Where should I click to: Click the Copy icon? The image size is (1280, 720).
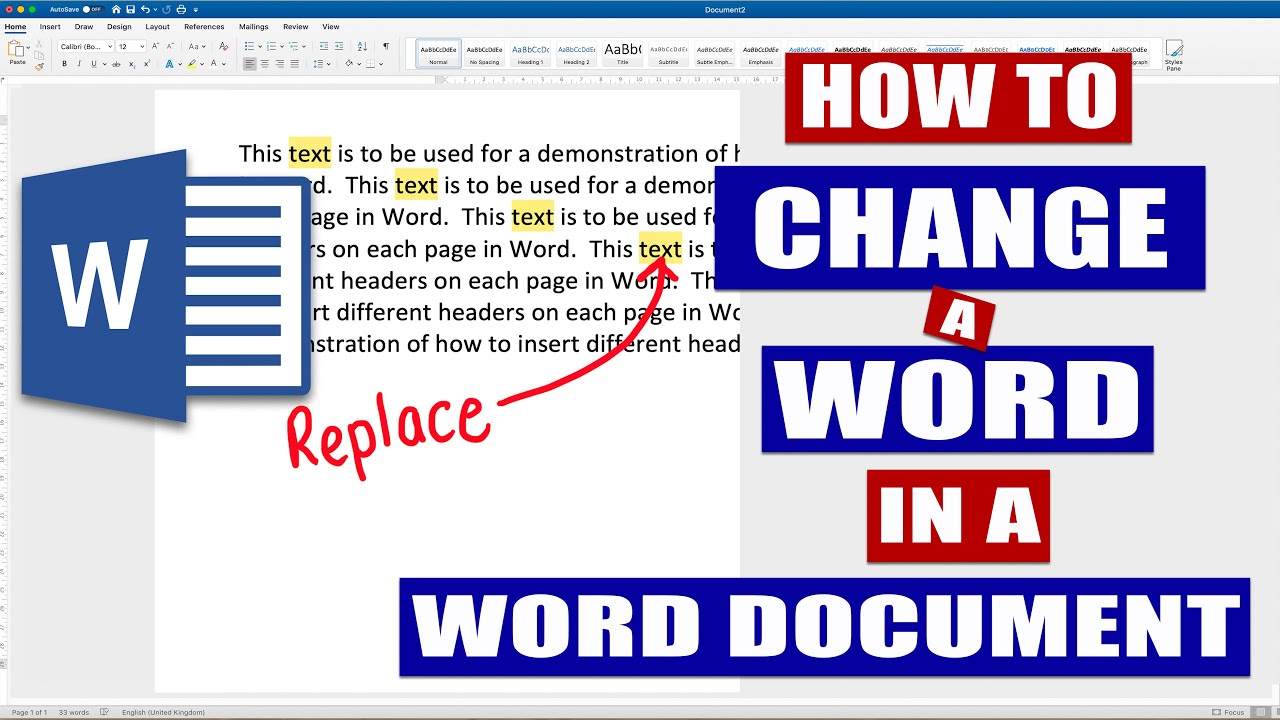(x=39, y=55)
